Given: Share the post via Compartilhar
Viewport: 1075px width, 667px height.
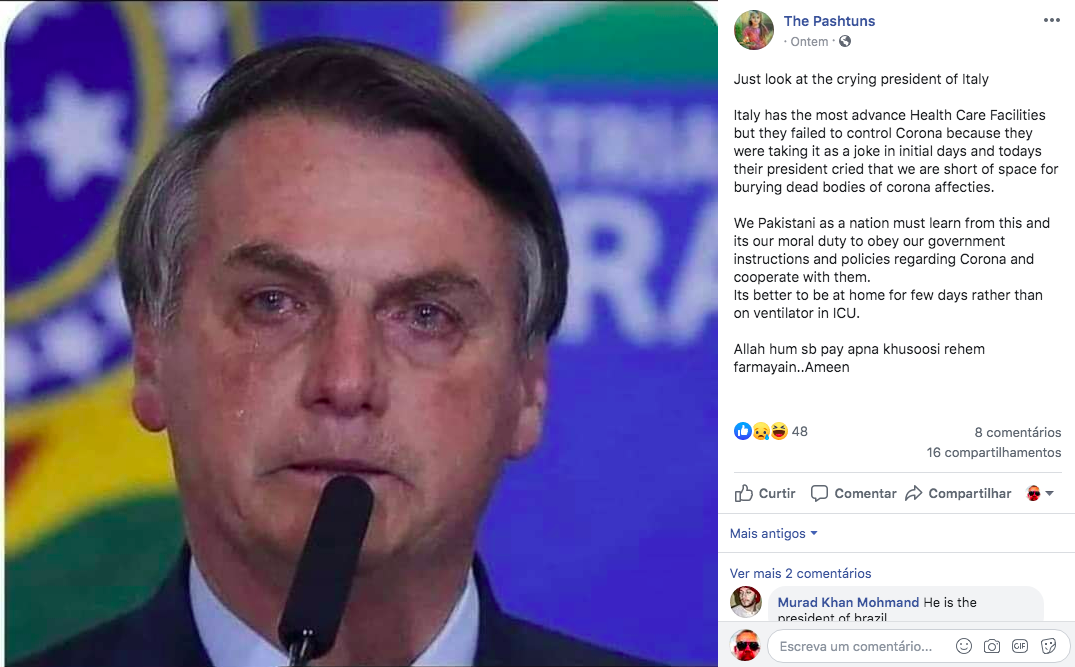Looking at the screenshot, I should [958, 493].
